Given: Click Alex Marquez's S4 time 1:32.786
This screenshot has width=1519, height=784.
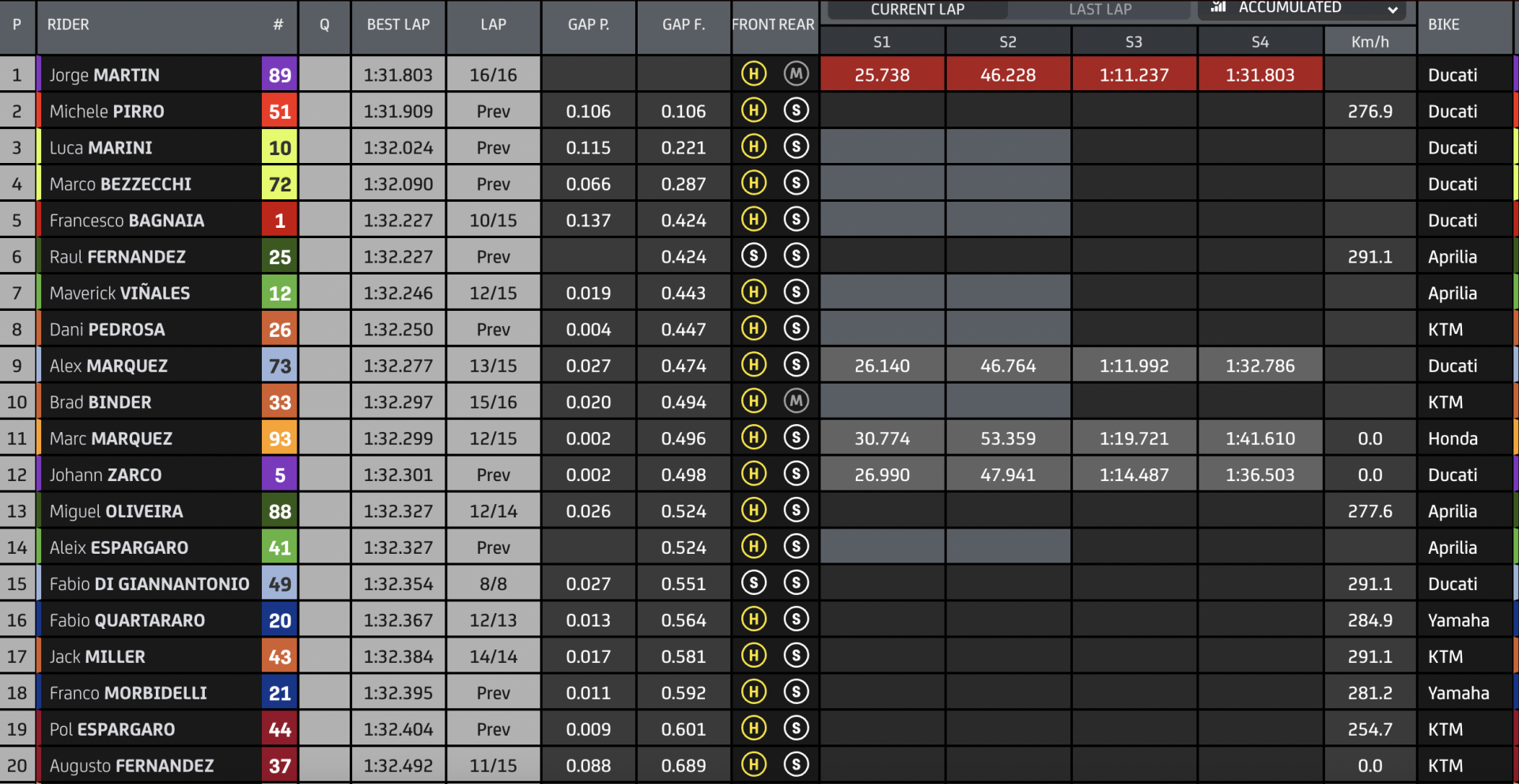Looking at the screenshot, I should click(1260, 366).
